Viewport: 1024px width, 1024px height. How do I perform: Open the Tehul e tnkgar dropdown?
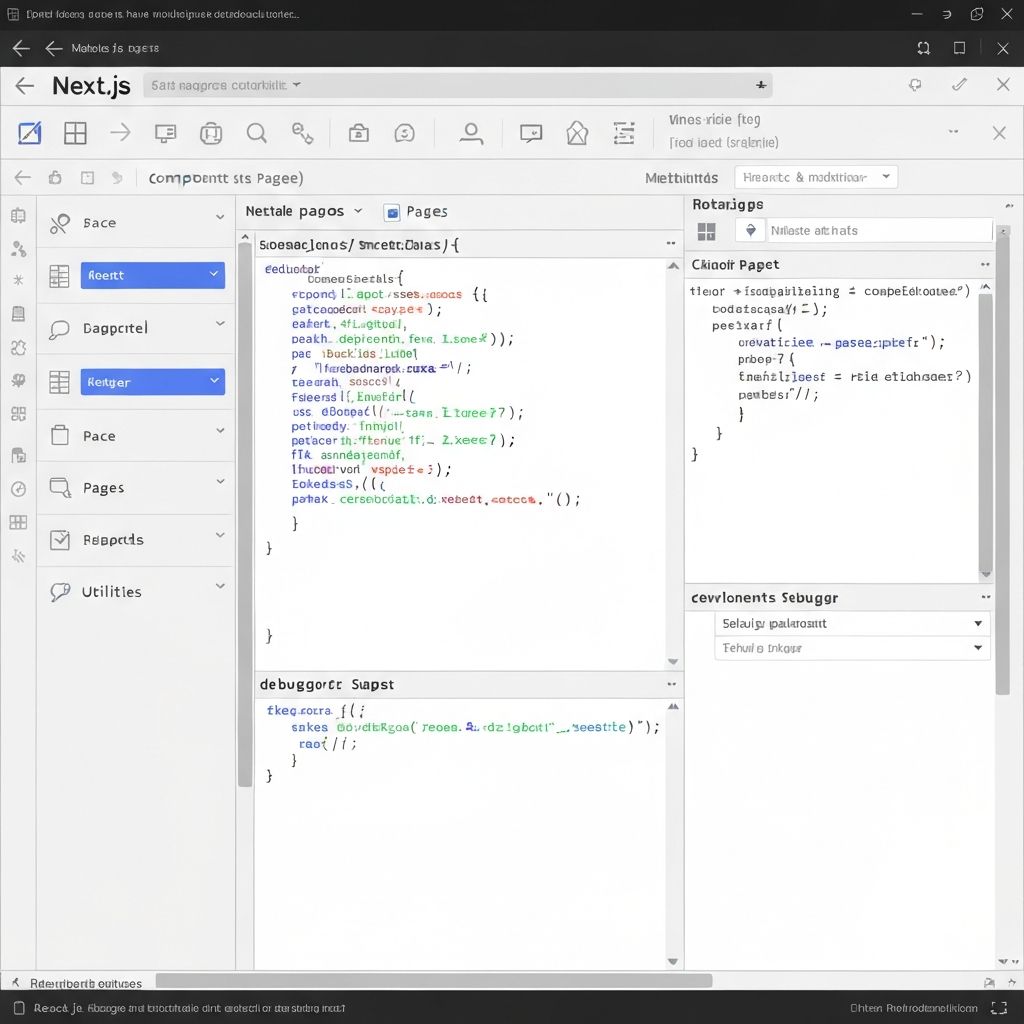tap(852, 648)
